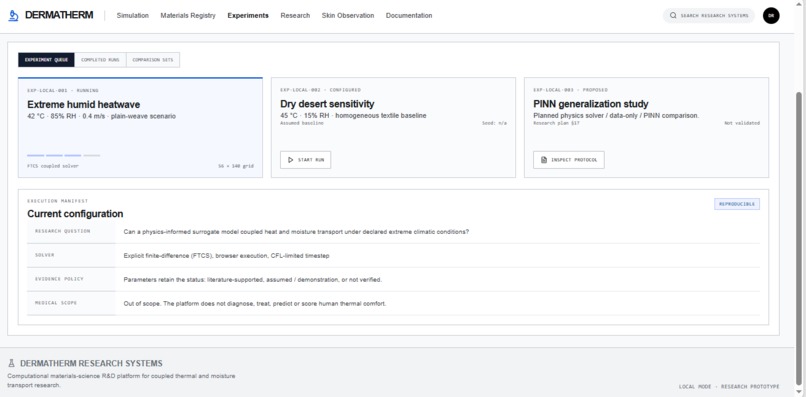The image size is (806, 397).
Task: Click the Current configuration heading
Action: click(75, 213)
